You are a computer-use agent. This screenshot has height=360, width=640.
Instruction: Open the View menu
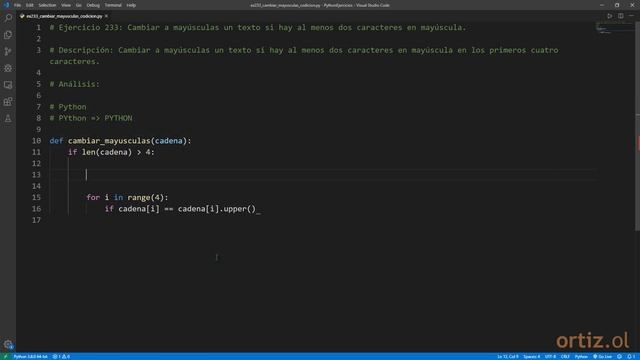[66, 5]
